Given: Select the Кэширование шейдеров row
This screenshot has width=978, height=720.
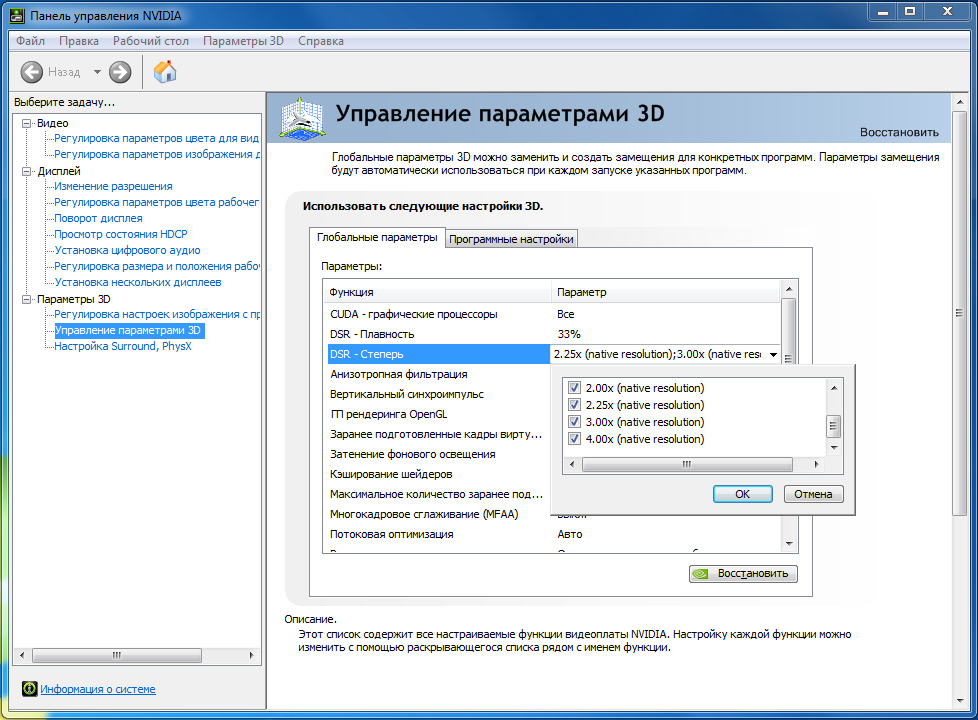Looking at the screenshot, I should (x=438, y=474).
